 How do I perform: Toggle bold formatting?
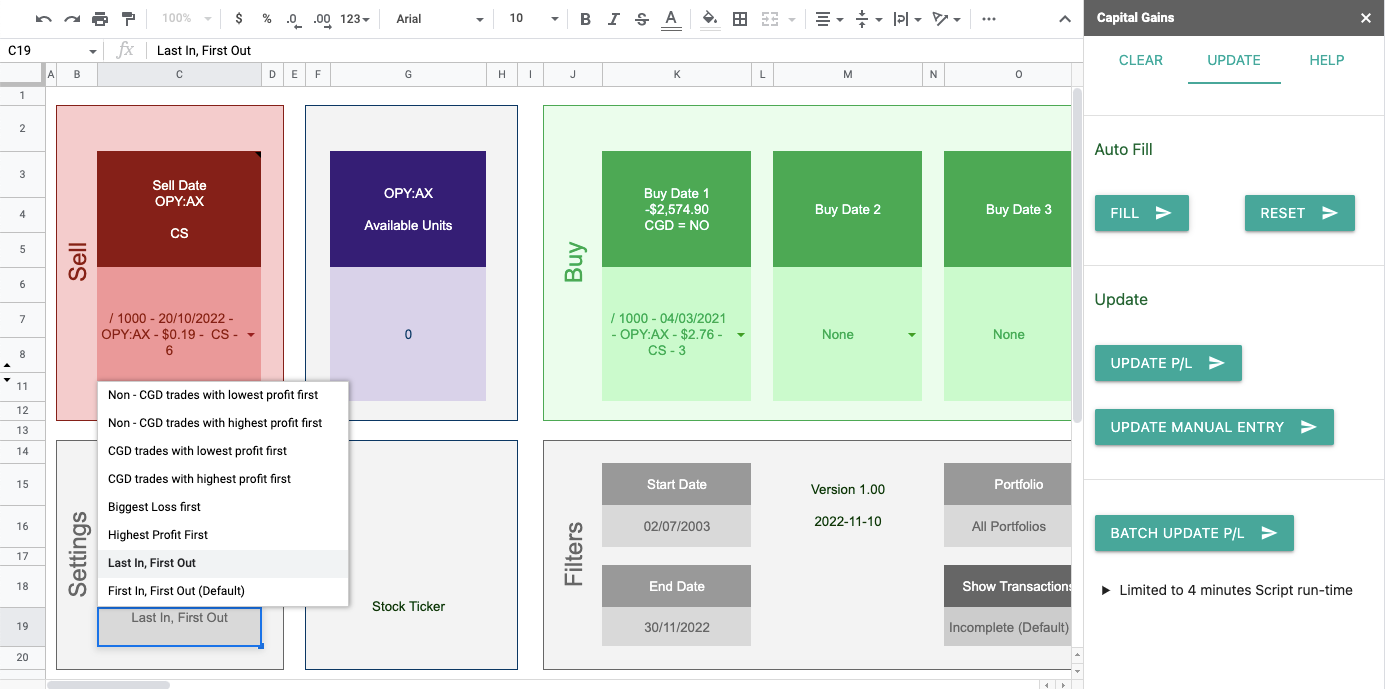click(585, 19)
